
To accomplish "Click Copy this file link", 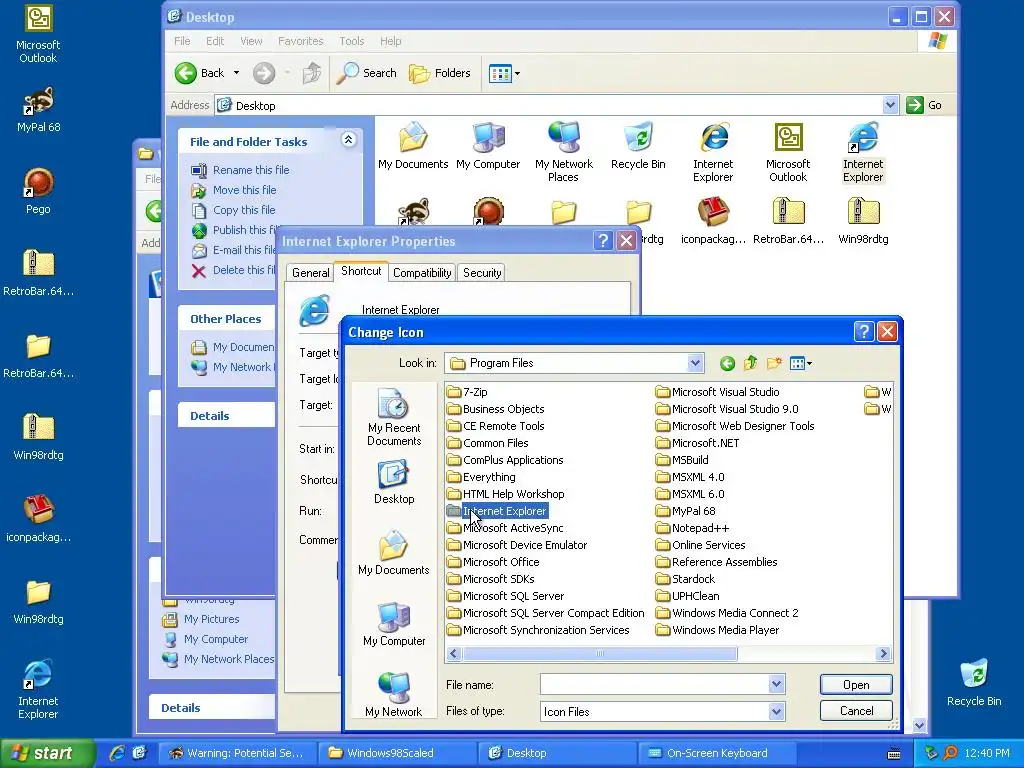I will pyautogui.click(x=244, y=210).
